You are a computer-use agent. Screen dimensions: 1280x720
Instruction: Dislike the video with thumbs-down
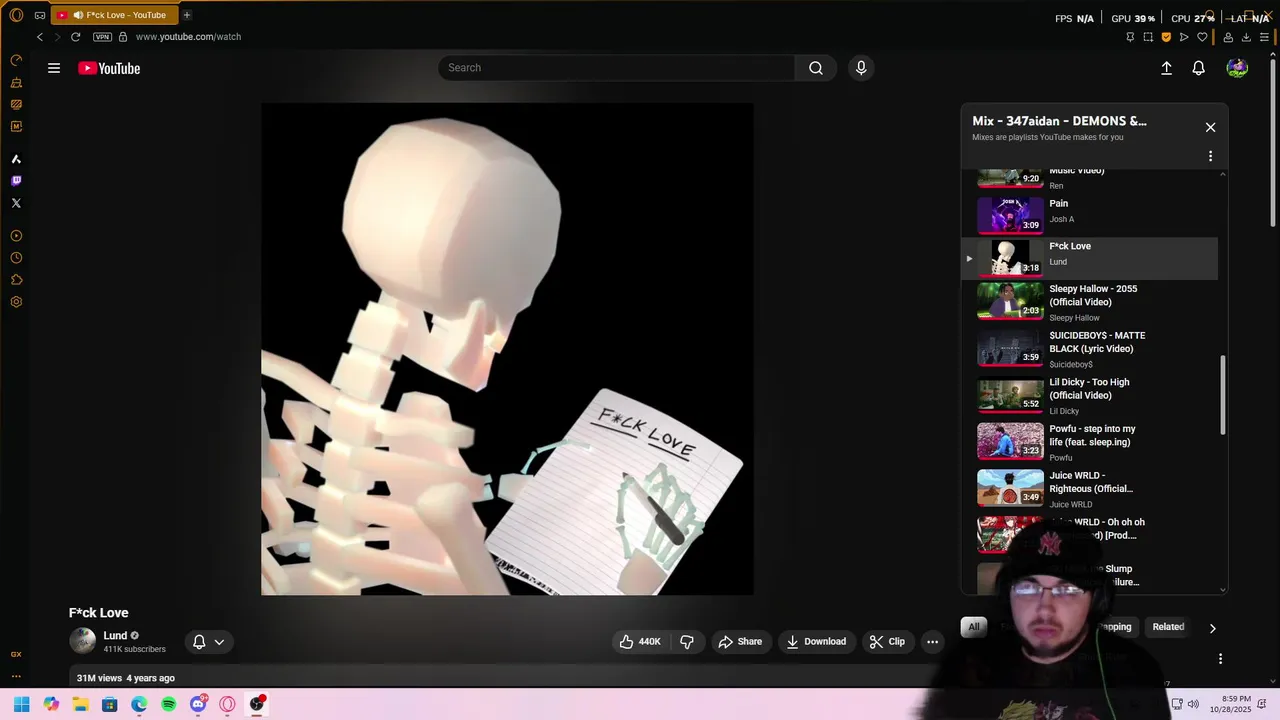point(687,642)
